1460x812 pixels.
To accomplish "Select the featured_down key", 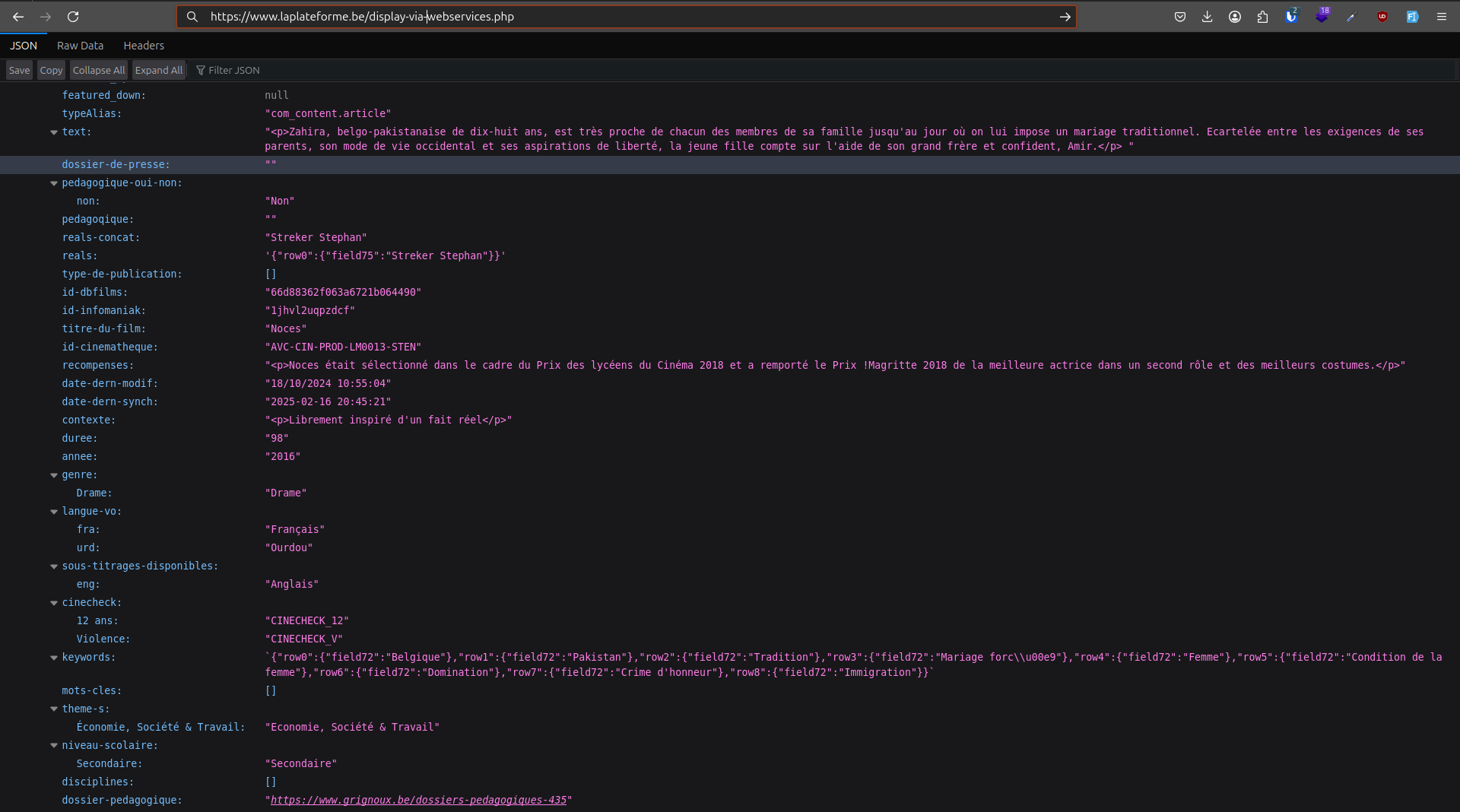I will 103,95.
